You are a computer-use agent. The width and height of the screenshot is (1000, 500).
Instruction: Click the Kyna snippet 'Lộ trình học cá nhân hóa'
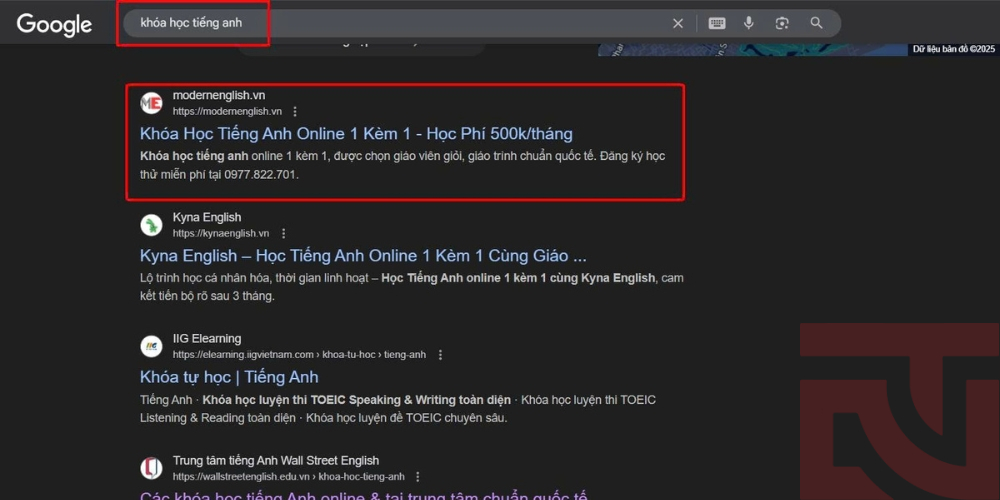pyautogui.click(x=412, y=288)
